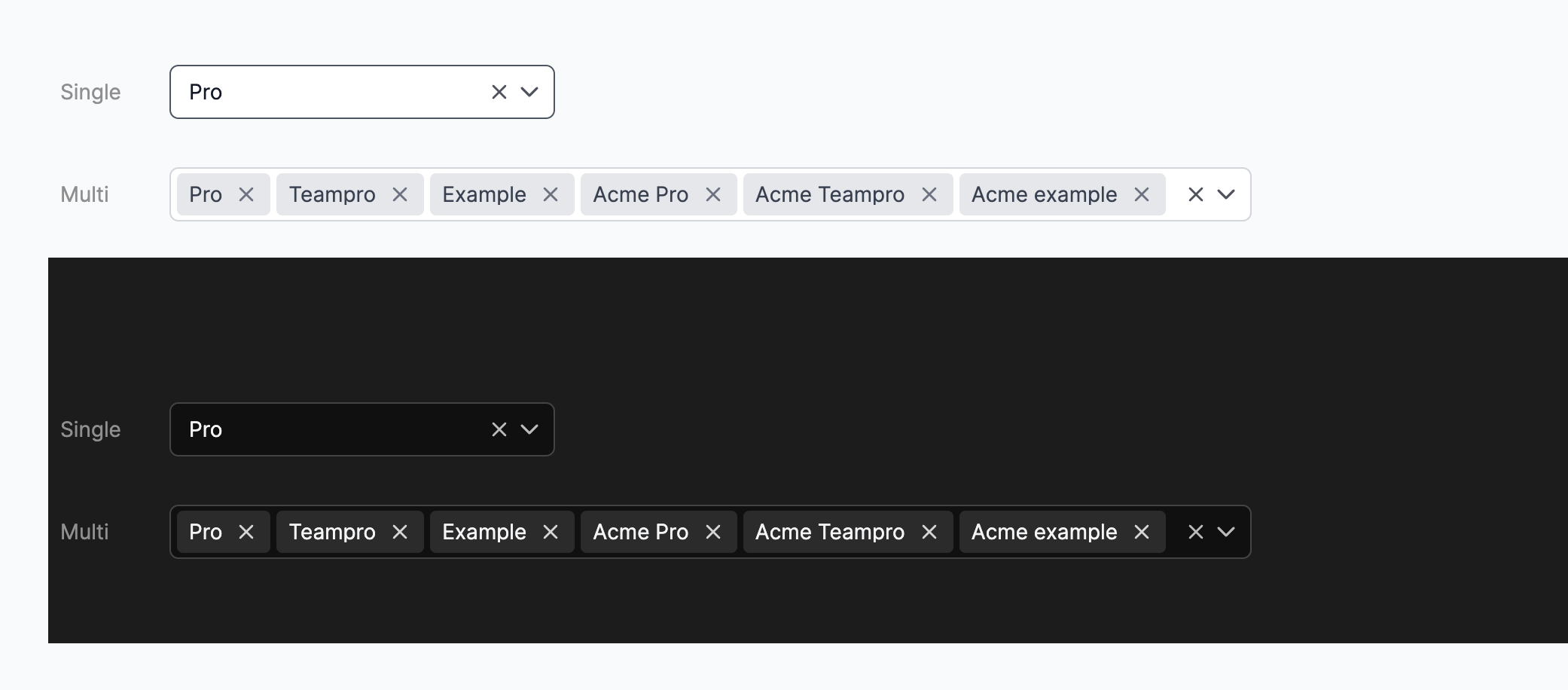Expand the dark Multi select options
Screen dimensions: 1568x690
pos(1227,532)
